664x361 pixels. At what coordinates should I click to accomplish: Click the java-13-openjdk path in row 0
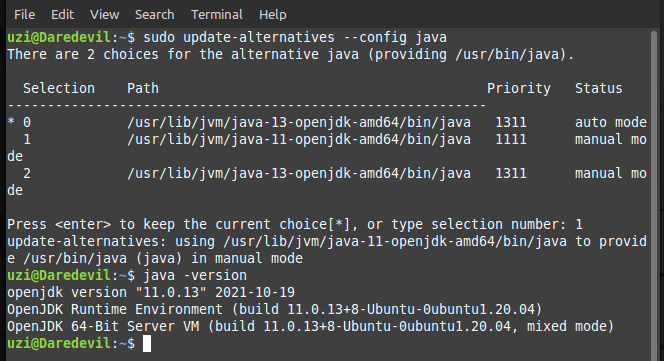point(299,122)
